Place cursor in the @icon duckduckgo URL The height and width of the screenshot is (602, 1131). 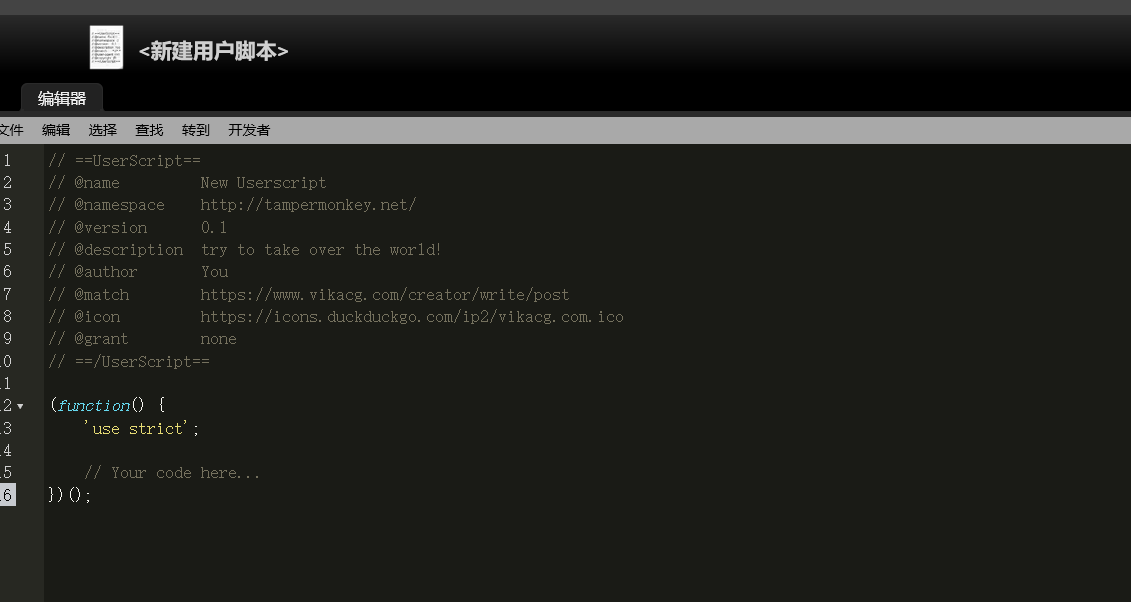pyautogui.click(x=411, y=317)
